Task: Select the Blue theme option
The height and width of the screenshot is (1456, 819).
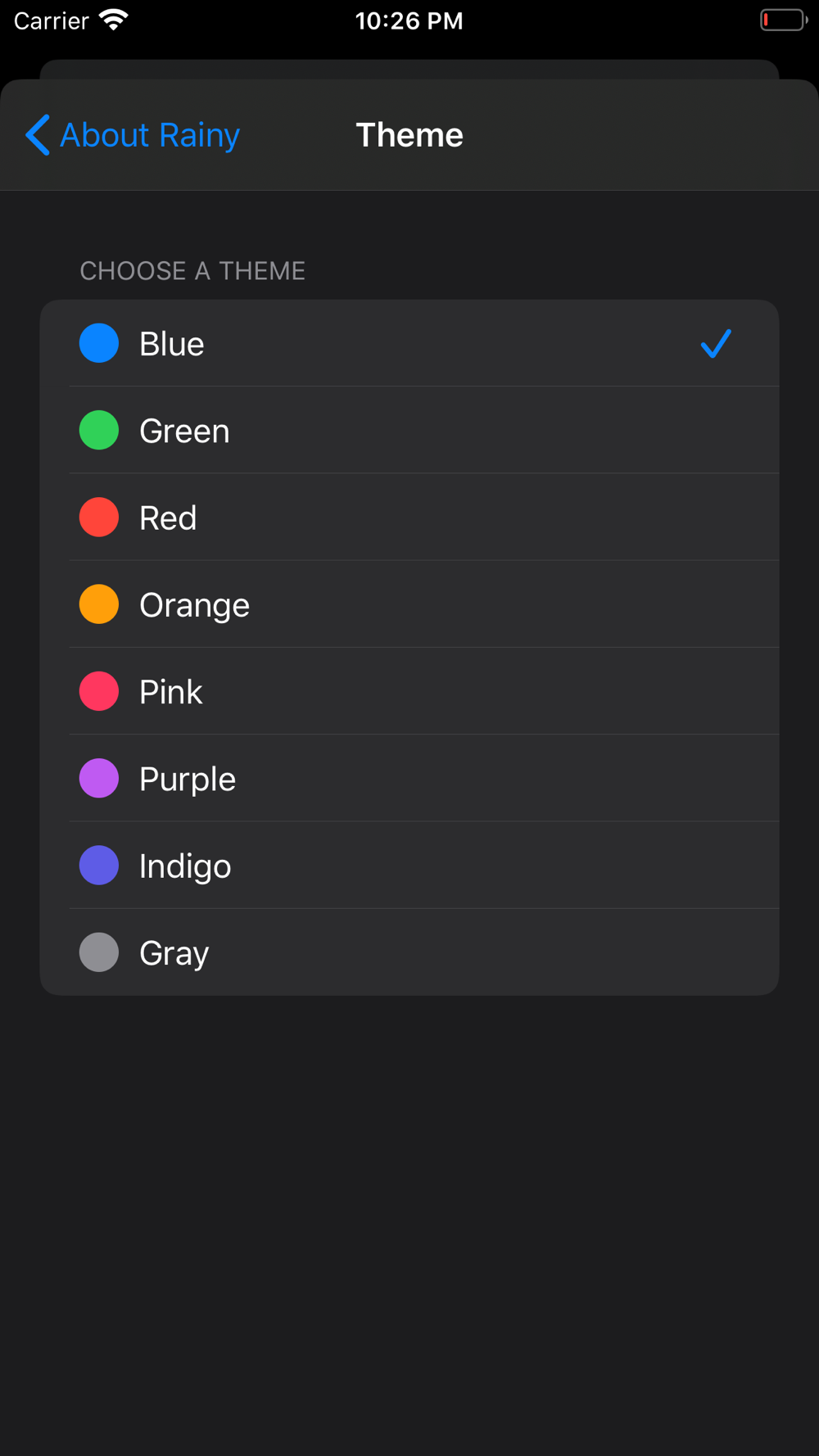Action: tap(409, 343)
